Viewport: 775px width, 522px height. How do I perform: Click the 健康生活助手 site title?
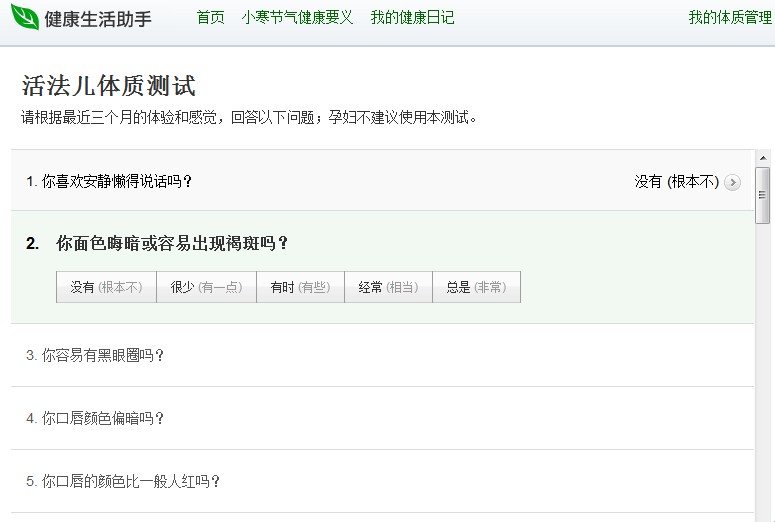tap(98, 19)
